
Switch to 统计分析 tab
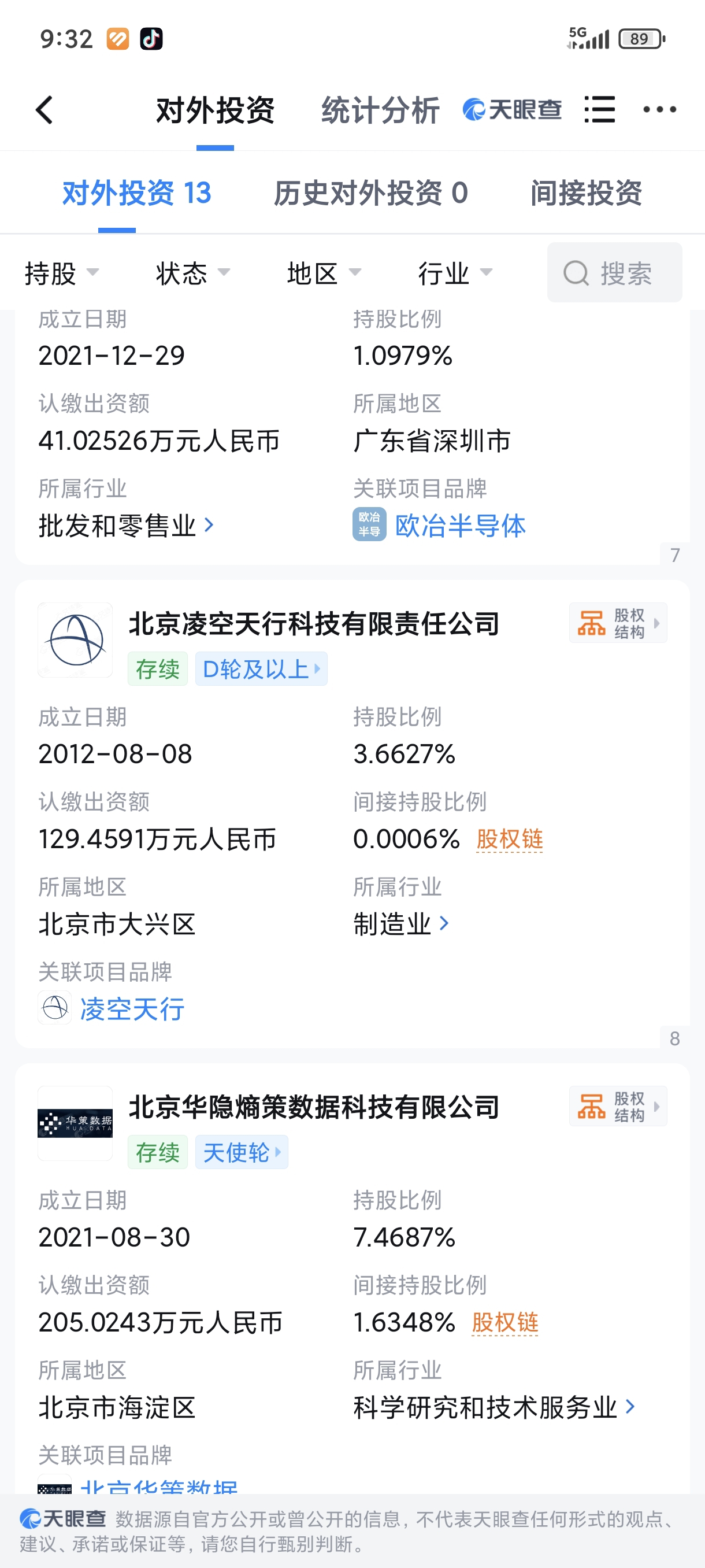[x=380, y=111]
